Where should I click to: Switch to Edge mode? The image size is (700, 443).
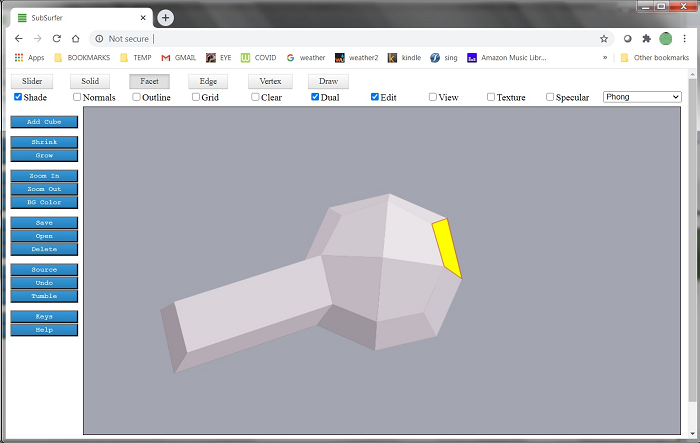(x=208, y=81)
